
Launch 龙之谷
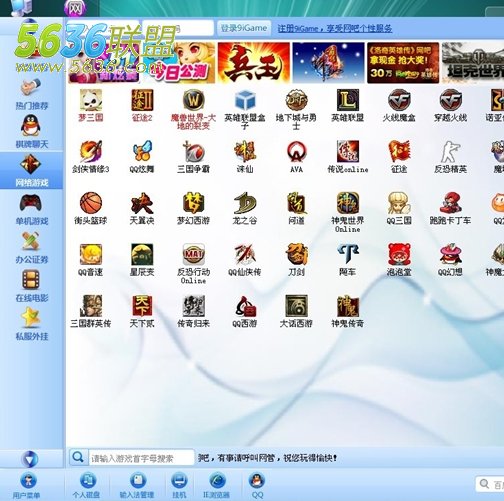245,208
